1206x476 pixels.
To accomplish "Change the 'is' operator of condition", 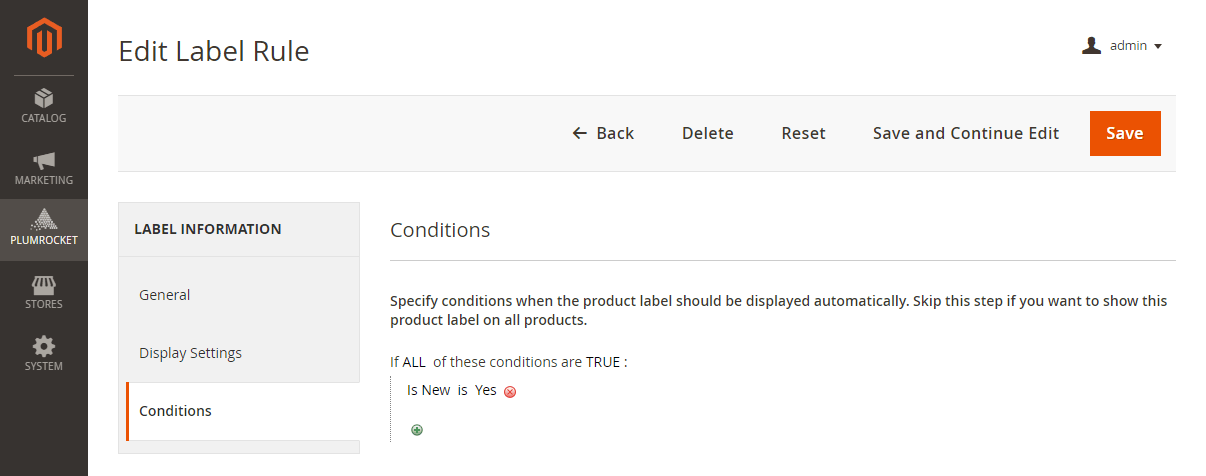I will pyautogui.click(x=463, y=390).
